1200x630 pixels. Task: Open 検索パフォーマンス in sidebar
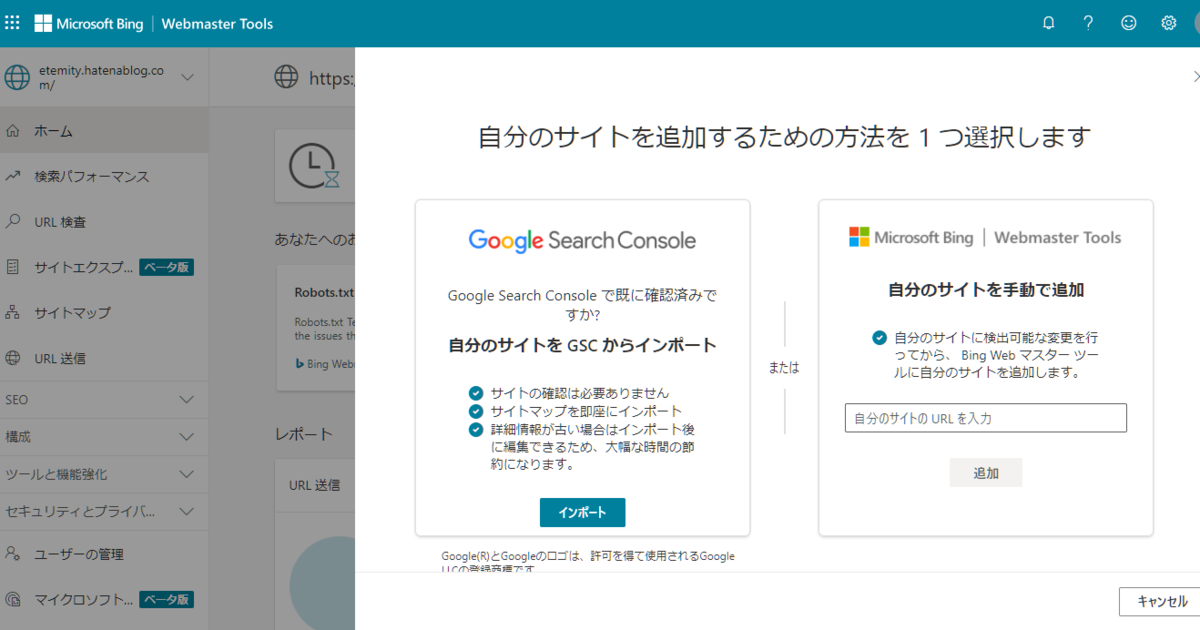pos(104,176)
